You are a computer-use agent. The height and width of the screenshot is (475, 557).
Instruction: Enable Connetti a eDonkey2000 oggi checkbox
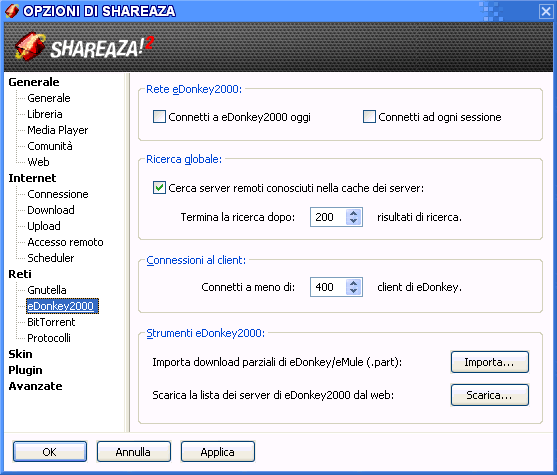[x=159, y=117]
